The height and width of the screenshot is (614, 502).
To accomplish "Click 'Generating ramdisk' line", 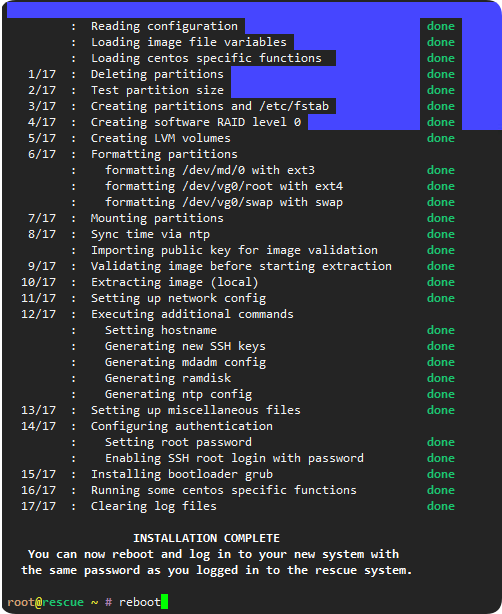I will [x=168, y=378].
